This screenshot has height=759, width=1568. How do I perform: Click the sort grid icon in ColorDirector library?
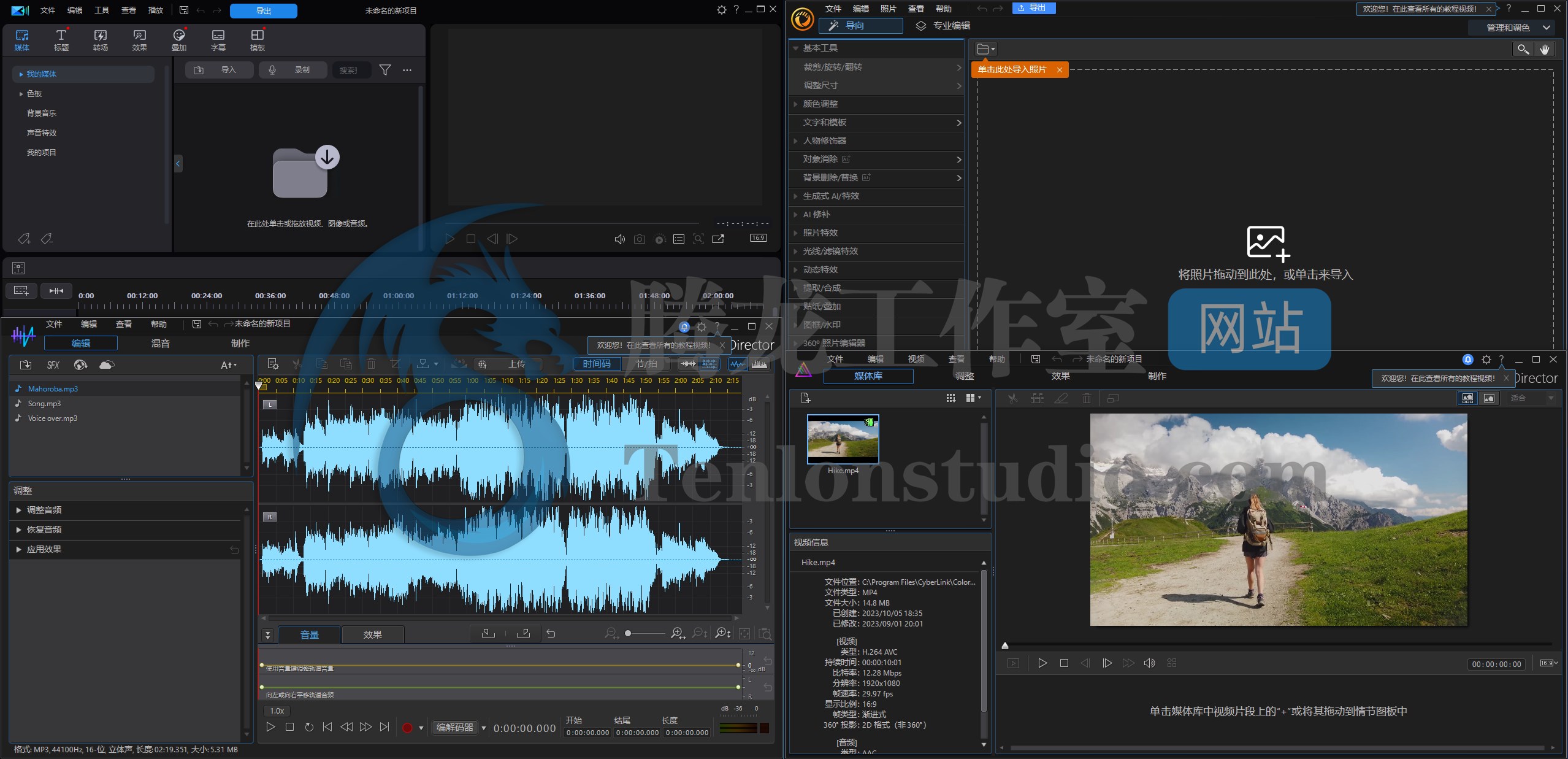(x=951, y=398)
